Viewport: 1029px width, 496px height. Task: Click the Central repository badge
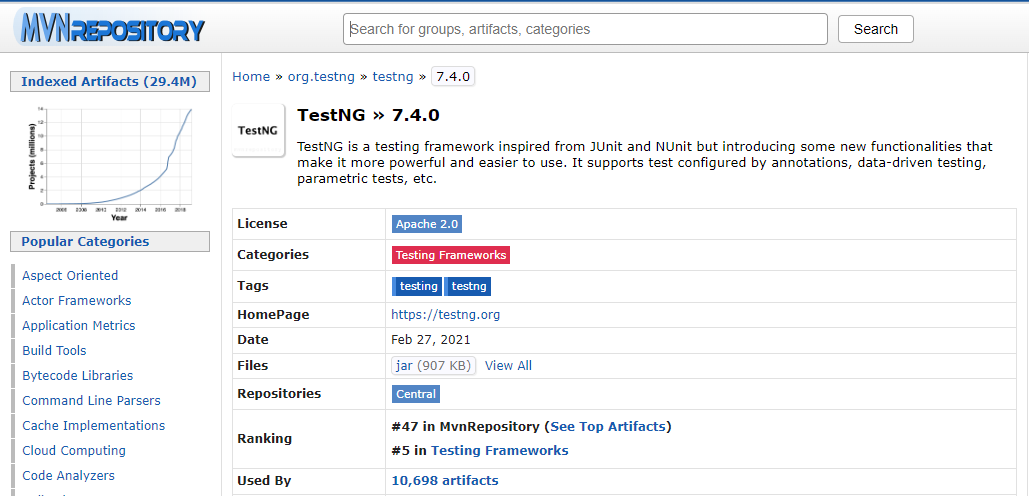pyautogui.click(x=416, y=394)
